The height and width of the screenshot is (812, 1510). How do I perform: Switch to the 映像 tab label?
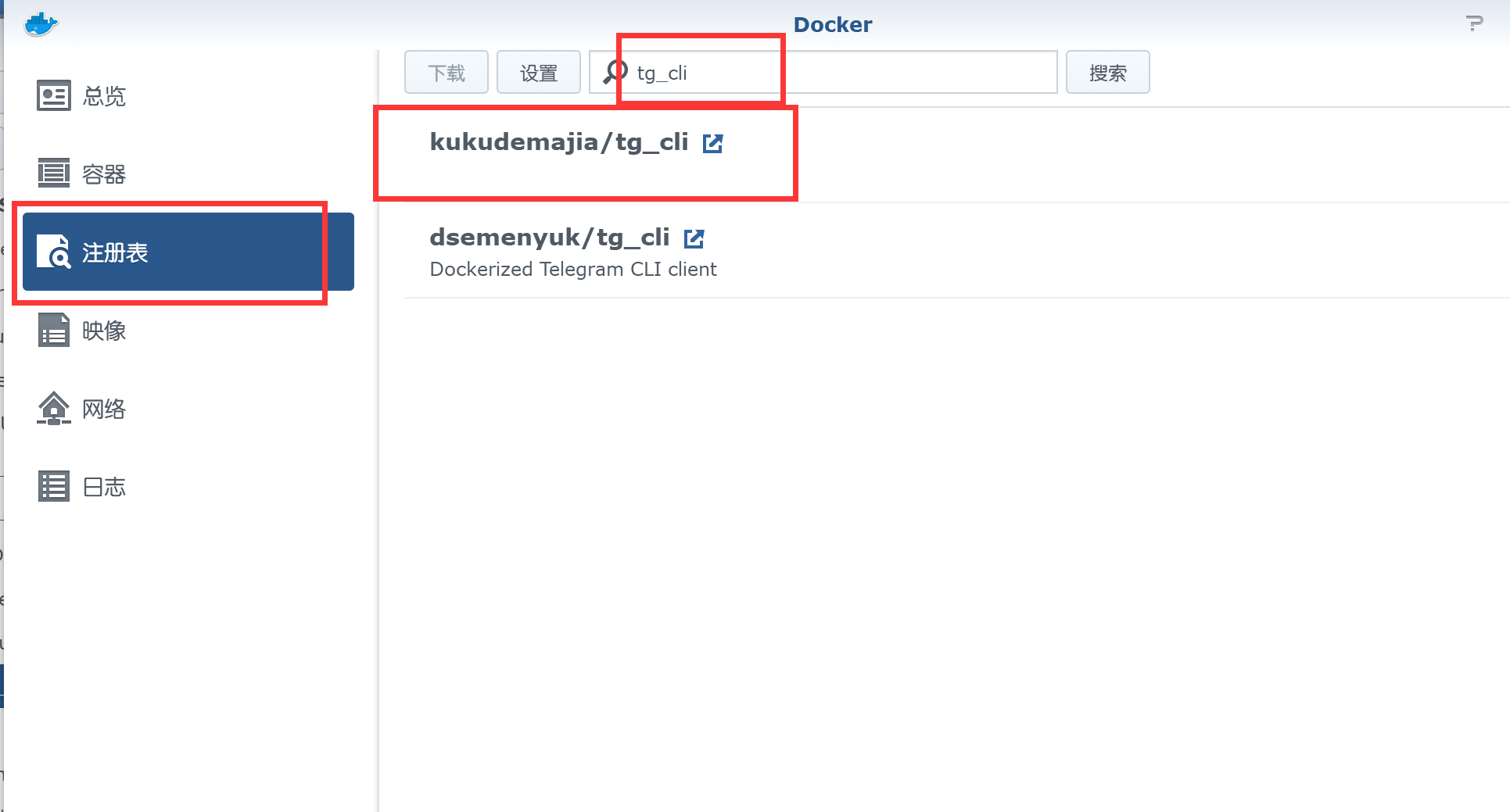coord(104,331)
